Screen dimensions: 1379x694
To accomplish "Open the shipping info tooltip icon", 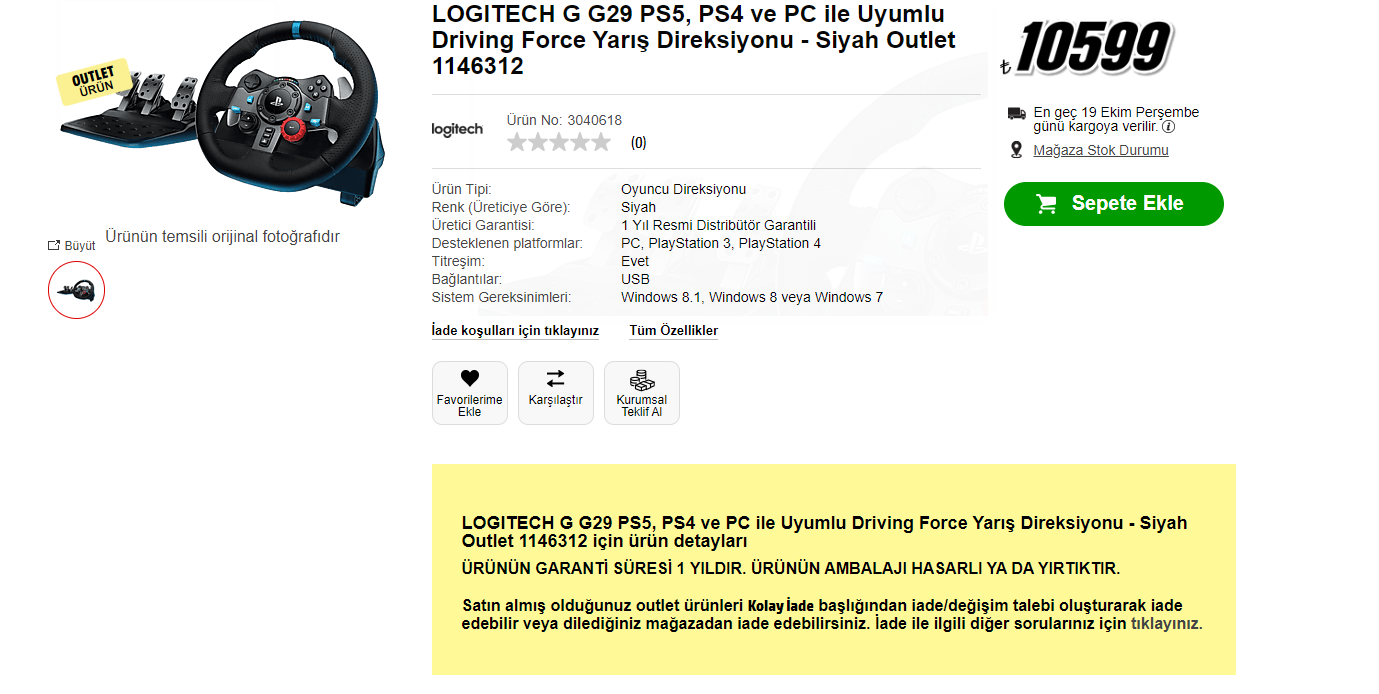I will tap(1168, 127).
